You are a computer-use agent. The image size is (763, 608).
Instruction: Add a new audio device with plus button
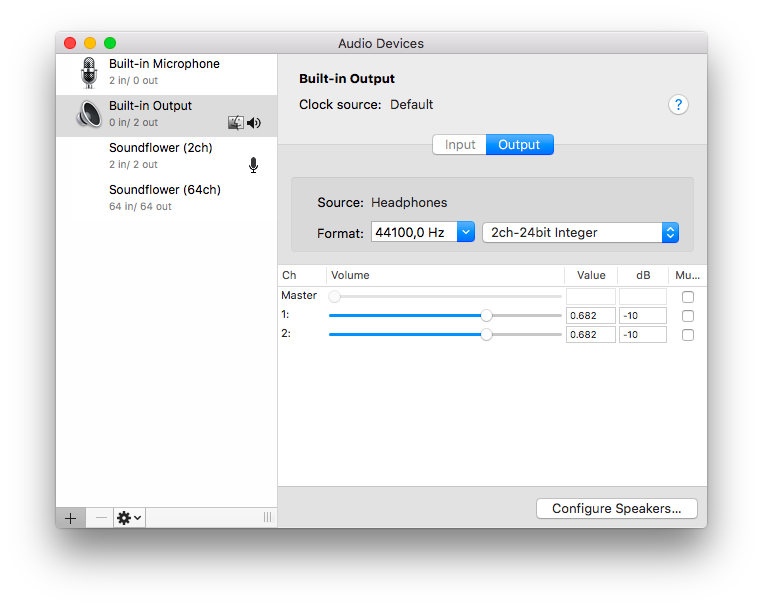(70, 517)
